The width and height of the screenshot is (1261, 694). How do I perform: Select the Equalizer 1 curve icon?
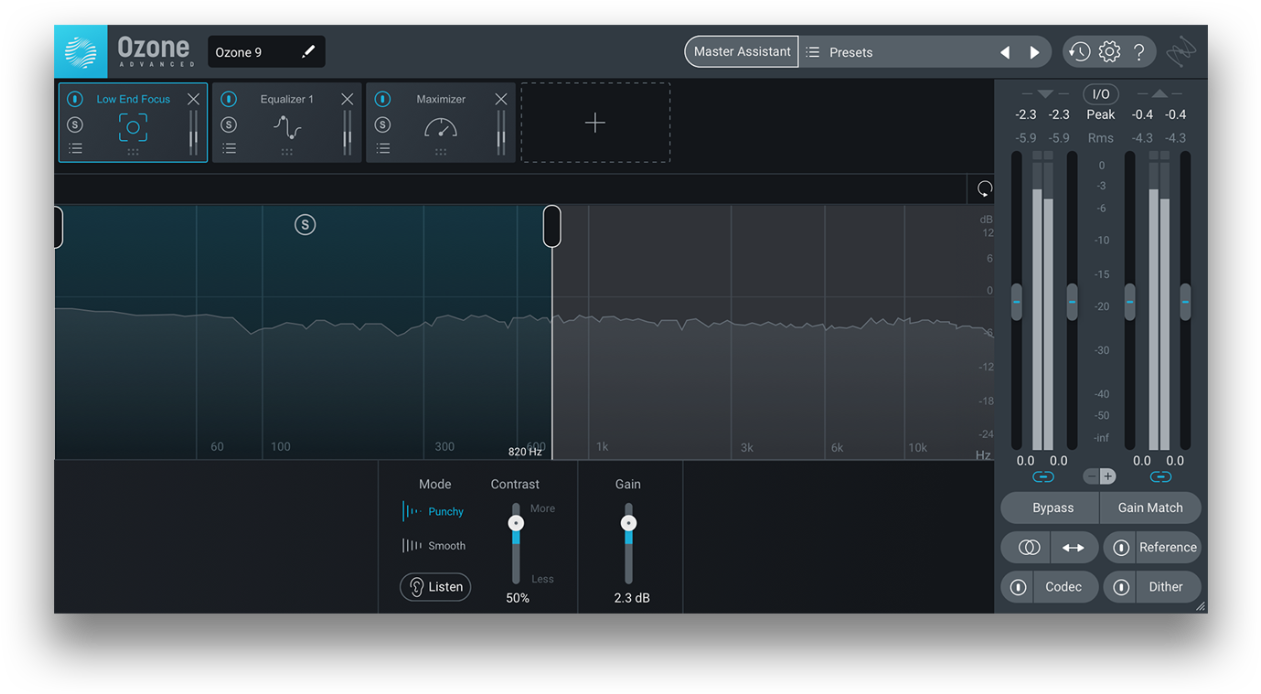point(287,127)
